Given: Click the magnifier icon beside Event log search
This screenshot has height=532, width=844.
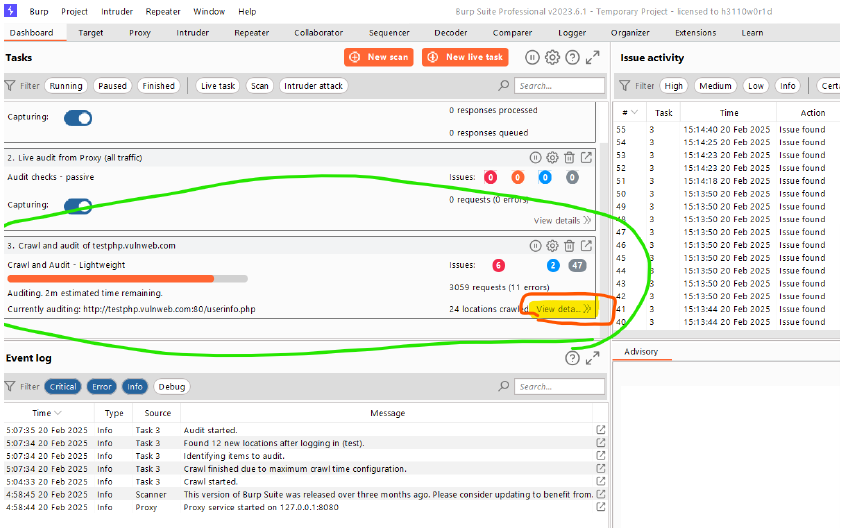Looking at the screenshot, I should [503, 386].
